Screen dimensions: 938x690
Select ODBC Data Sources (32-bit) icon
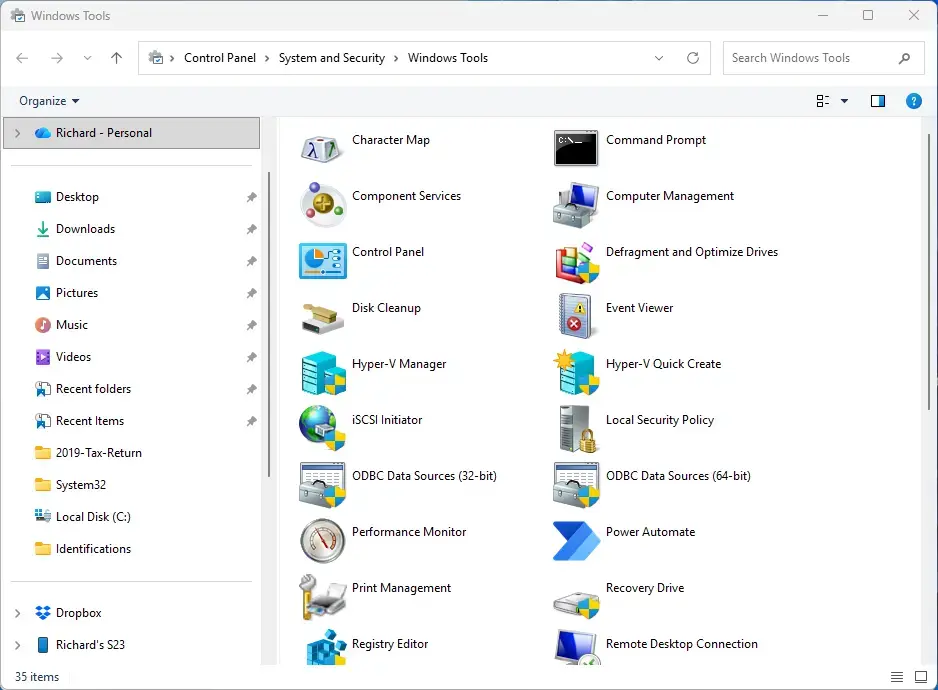click(322, 485)
